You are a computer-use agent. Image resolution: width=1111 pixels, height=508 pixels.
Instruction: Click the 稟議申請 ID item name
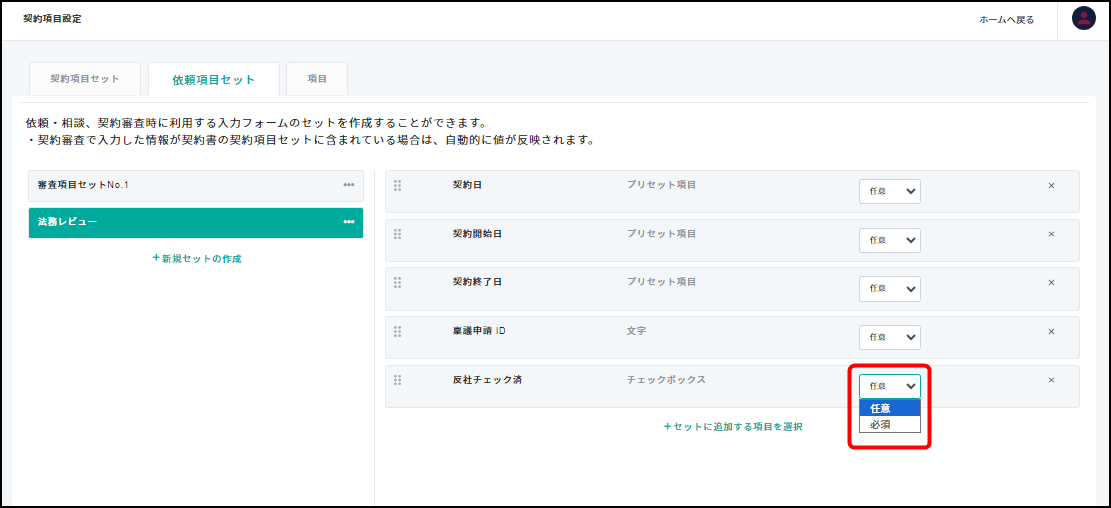[478, 331]
